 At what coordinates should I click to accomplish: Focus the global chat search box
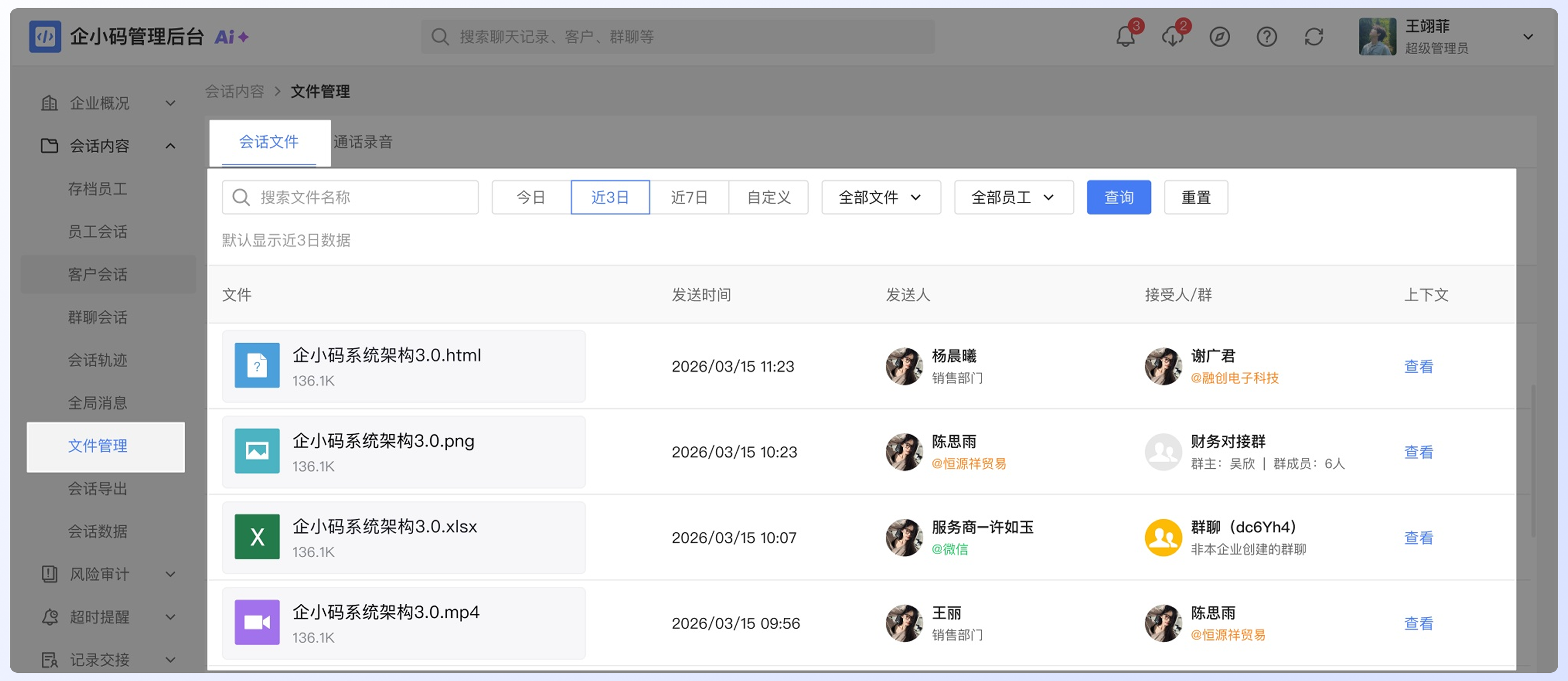coord(678,37)
